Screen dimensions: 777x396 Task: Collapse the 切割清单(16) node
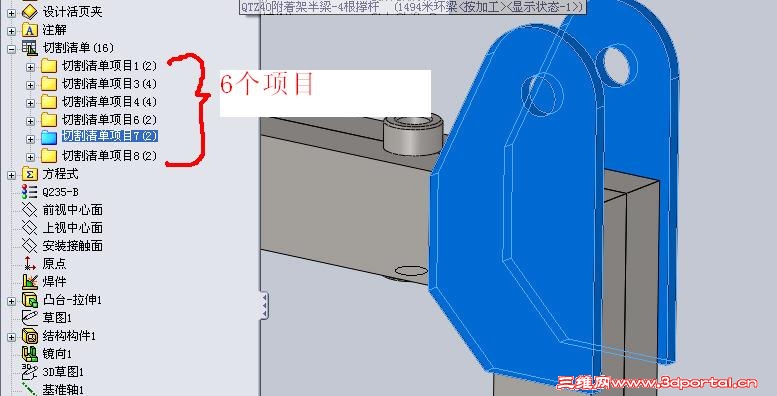(x=11, y=49)
